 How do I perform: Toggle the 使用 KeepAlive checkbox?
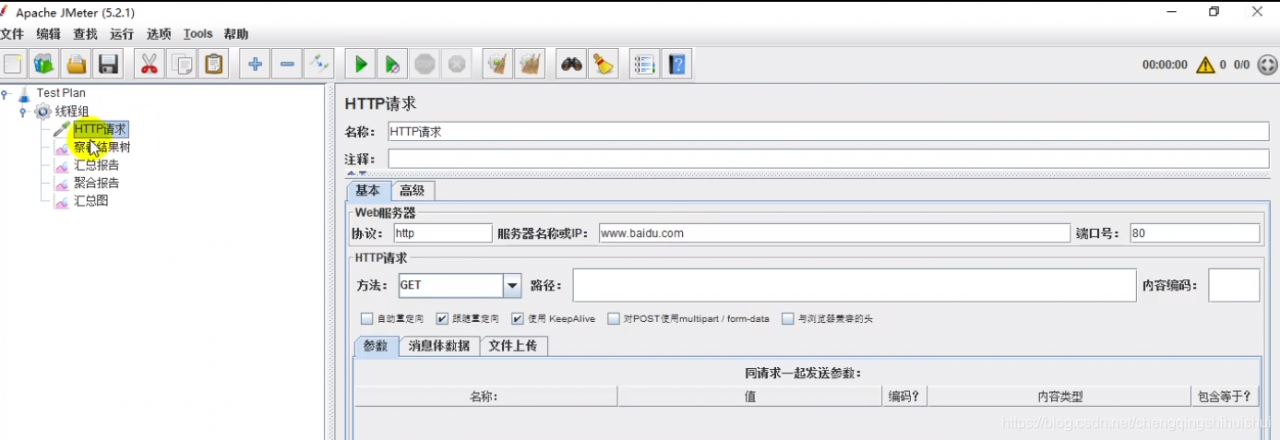[x=517, y=319]
